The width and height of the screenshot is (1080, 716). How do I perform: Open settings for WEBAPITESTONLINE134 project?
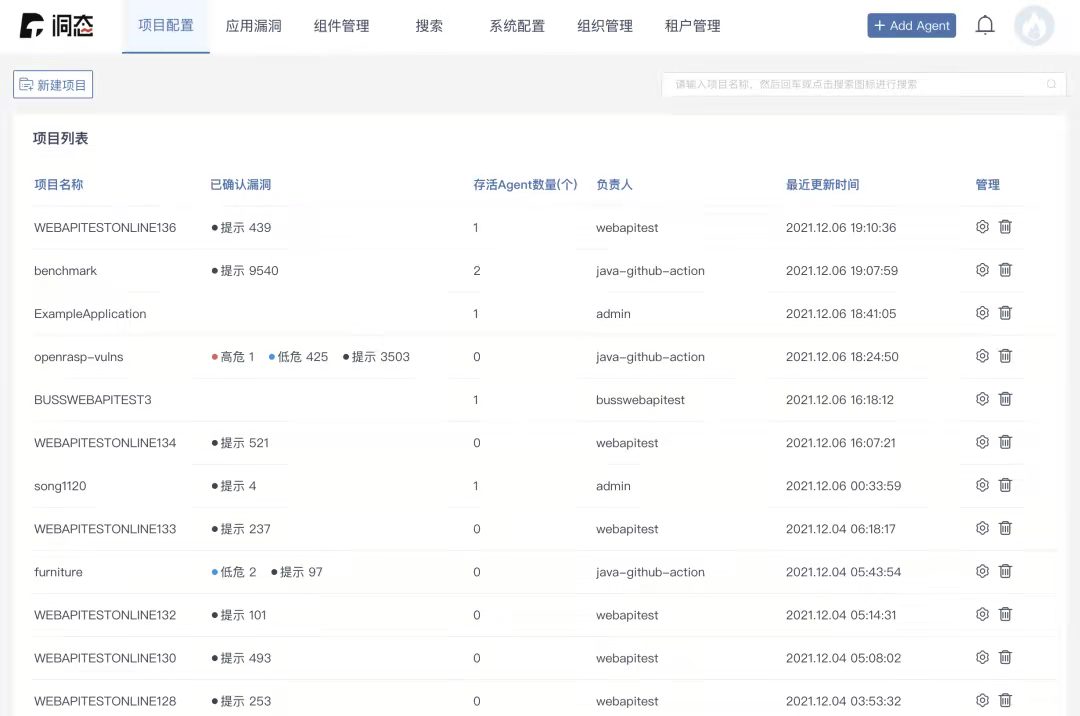(x=982, y=442)
